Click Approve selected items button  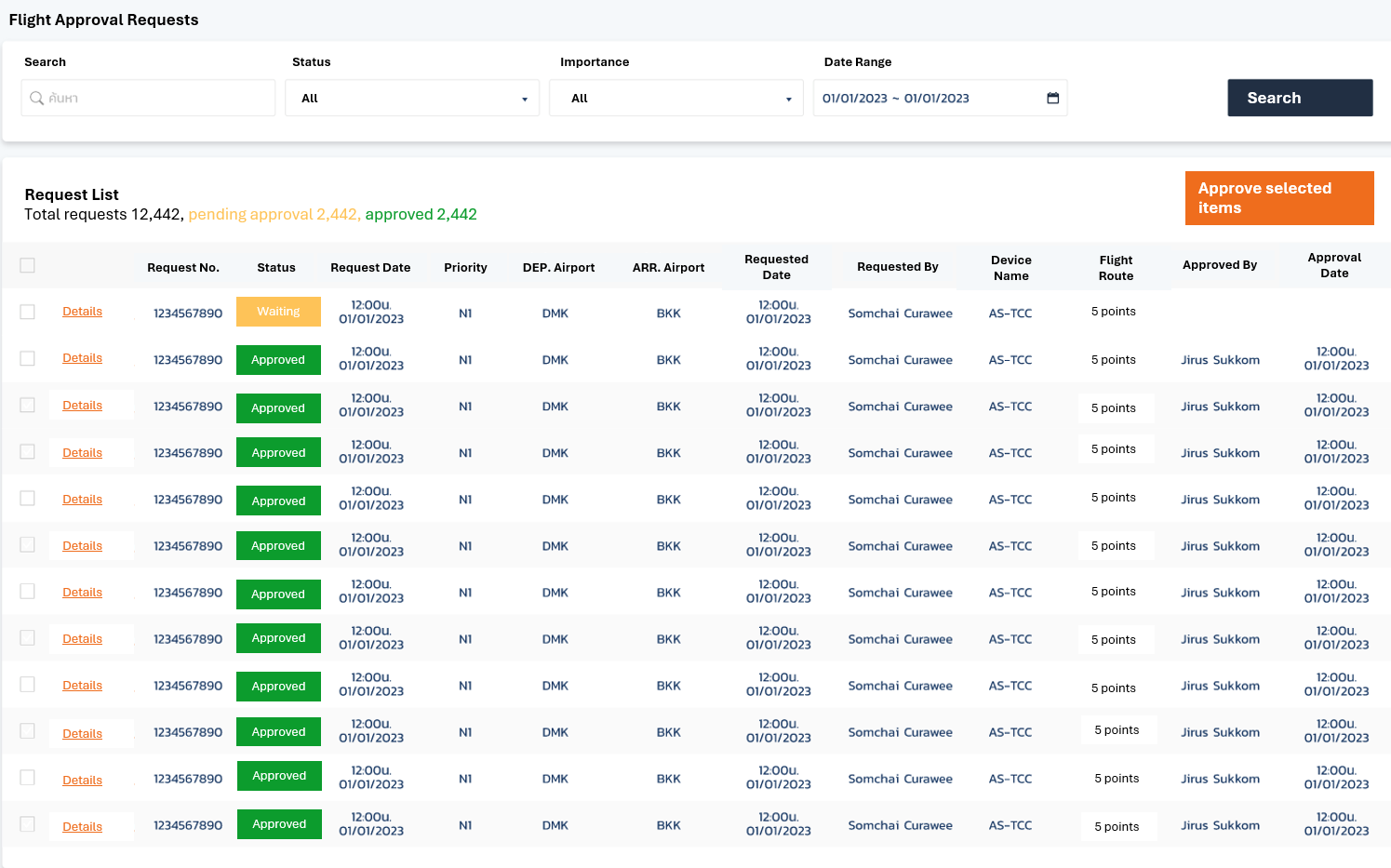coord(1278,198)
